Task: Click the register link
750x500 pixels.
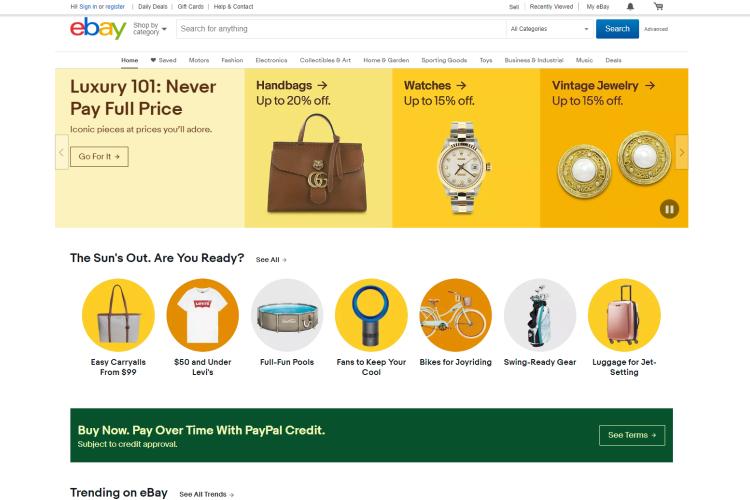Action: [x=115, y=7]
